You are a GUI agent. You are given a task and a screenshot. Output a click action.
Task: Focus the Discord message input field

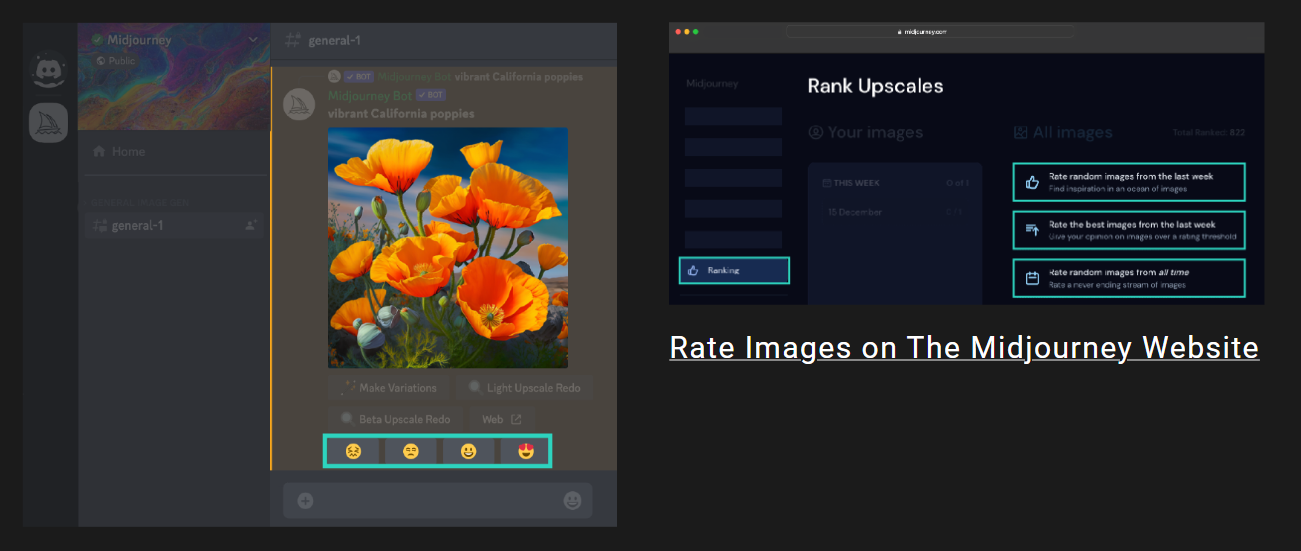(438, 501)
